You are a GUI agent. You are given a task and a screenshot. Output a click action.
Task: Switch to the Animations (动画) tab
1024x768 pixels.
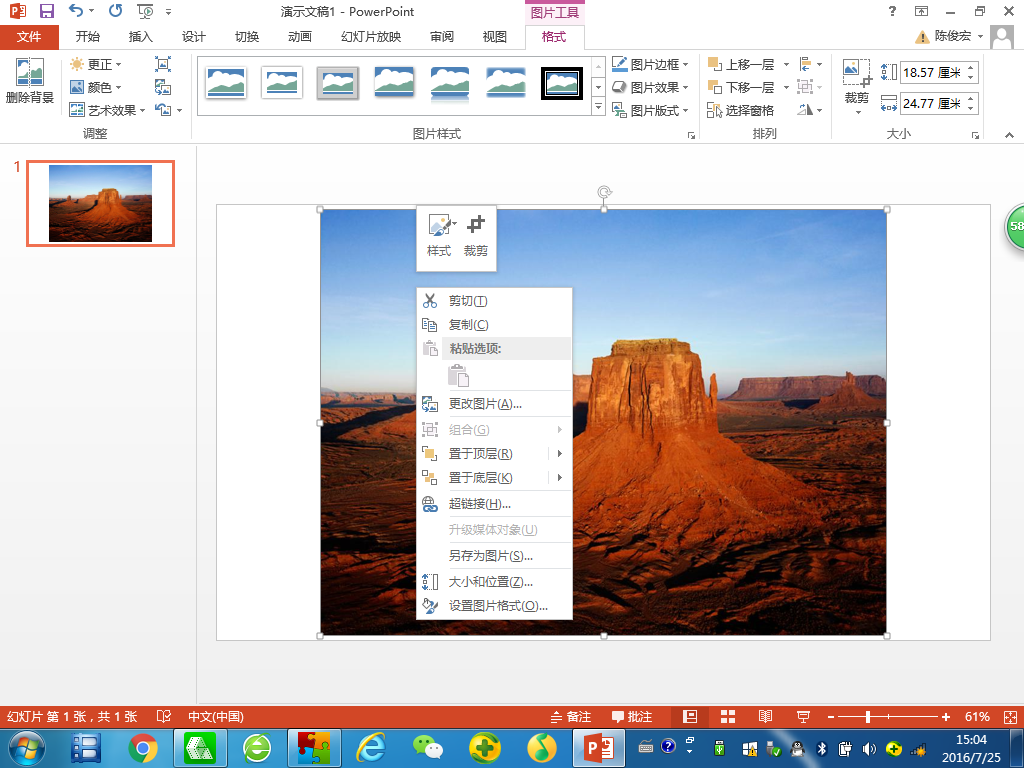point(300,37)
